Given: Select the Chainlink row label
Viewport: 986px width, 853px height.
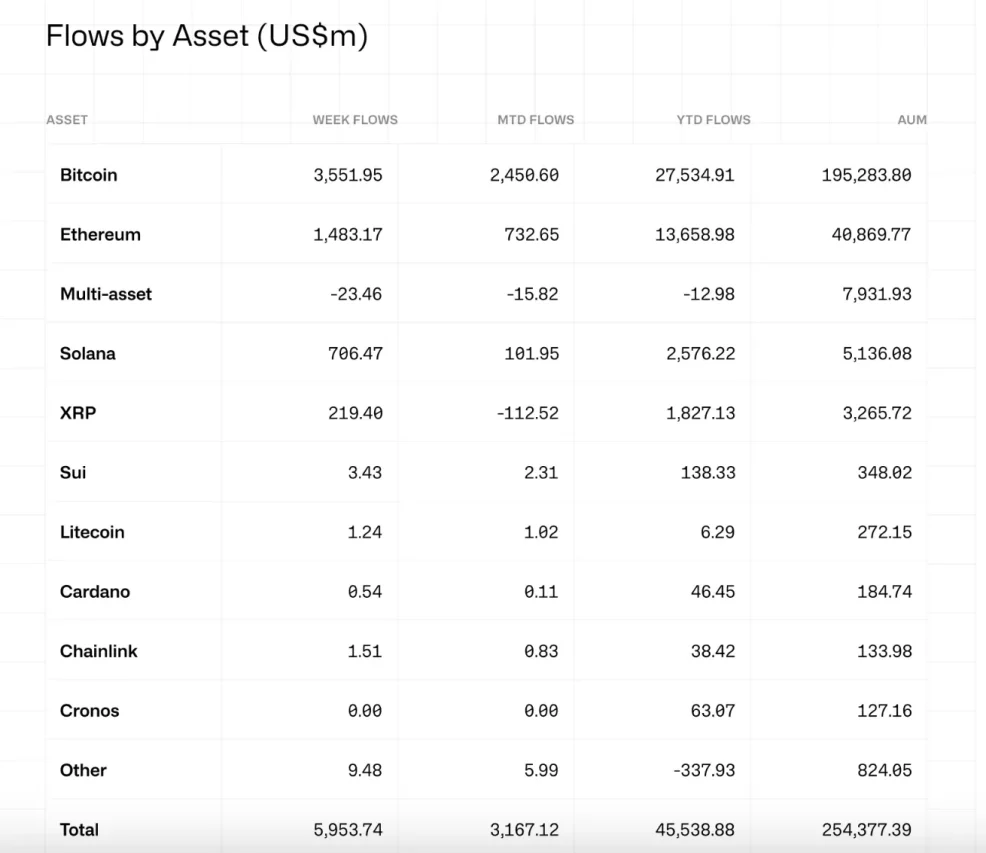Looking at the screenshot, I should tap(99, 651).
